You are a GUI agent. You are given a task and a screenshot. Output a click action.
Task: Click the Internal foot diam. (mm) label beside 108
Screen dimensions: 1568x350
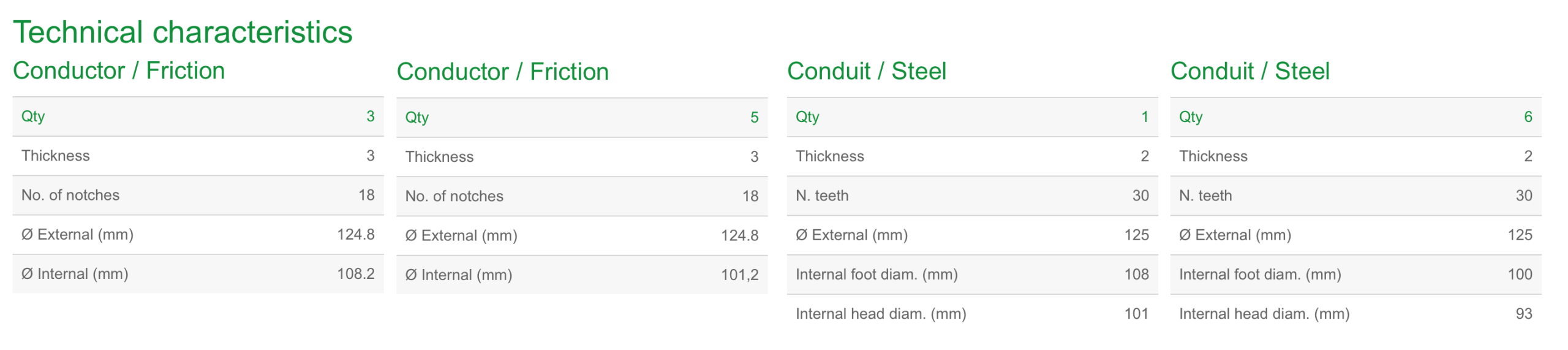876,274
